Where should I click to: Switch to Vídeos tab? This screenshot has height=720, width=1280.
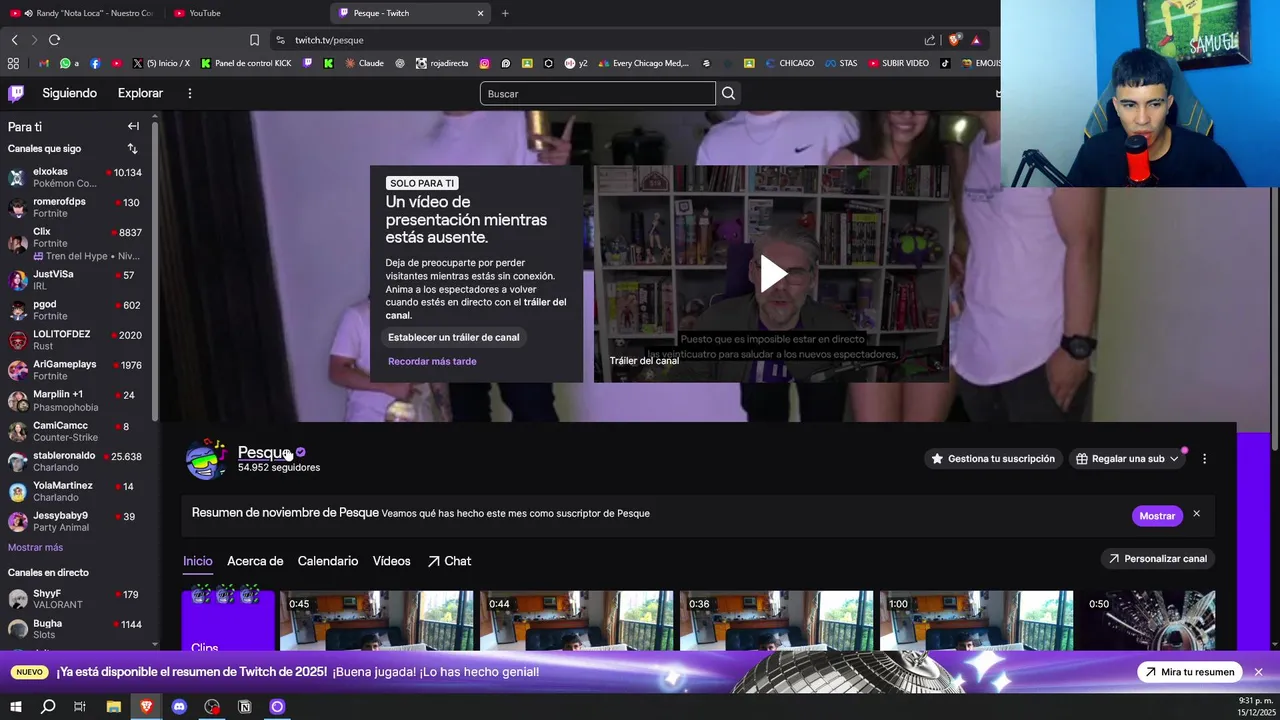click(x=392, y=561)
